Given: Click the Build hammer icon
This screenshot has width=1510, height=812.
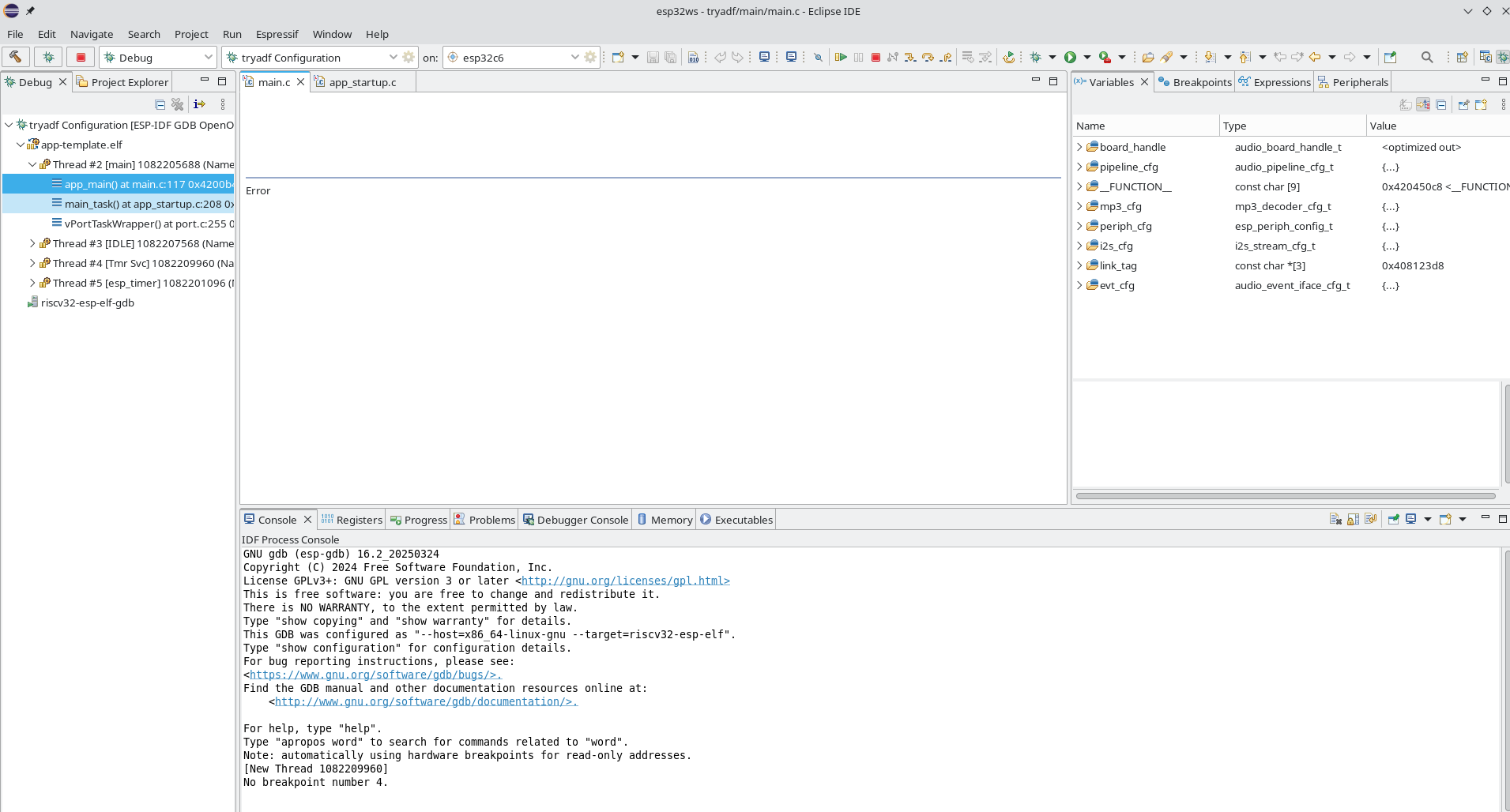Looking at the screenshot, I should (15, 57).
